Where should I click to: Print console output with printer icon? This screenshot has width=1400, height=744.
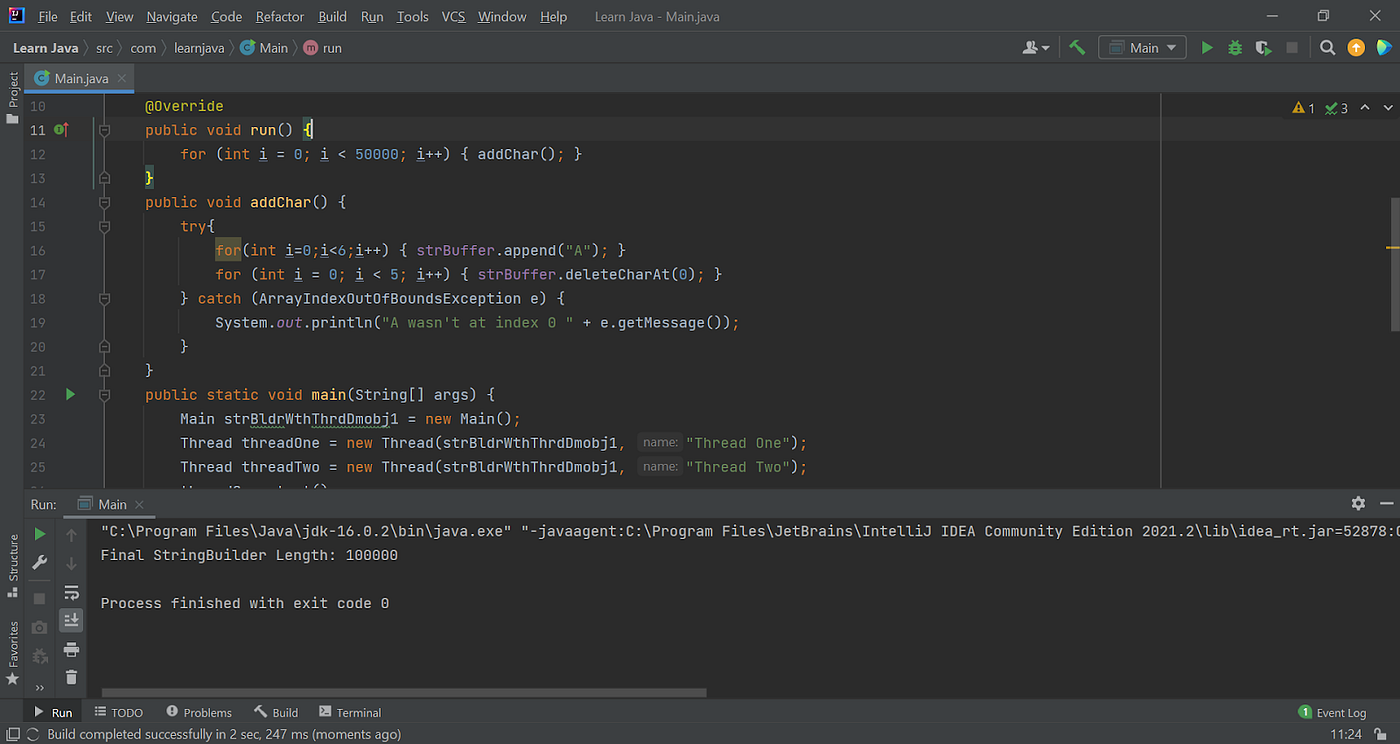(x=71, y=650)
